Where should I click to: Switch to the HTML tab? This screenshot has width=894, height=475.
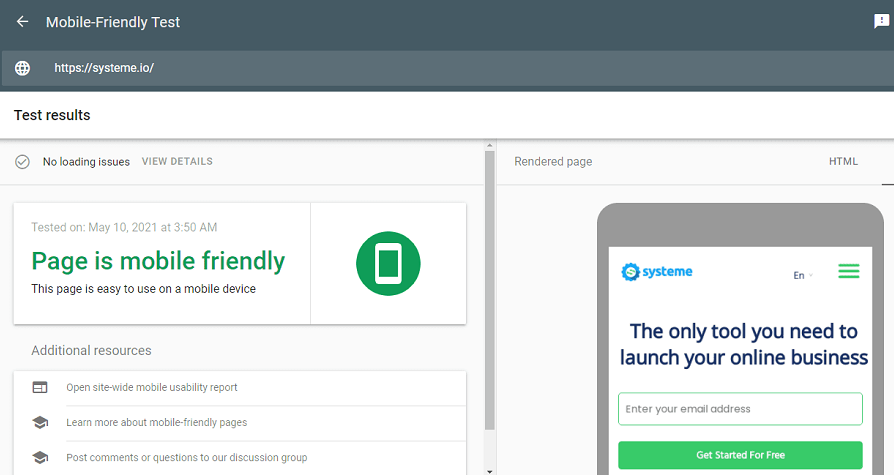[x=843, y=162]
